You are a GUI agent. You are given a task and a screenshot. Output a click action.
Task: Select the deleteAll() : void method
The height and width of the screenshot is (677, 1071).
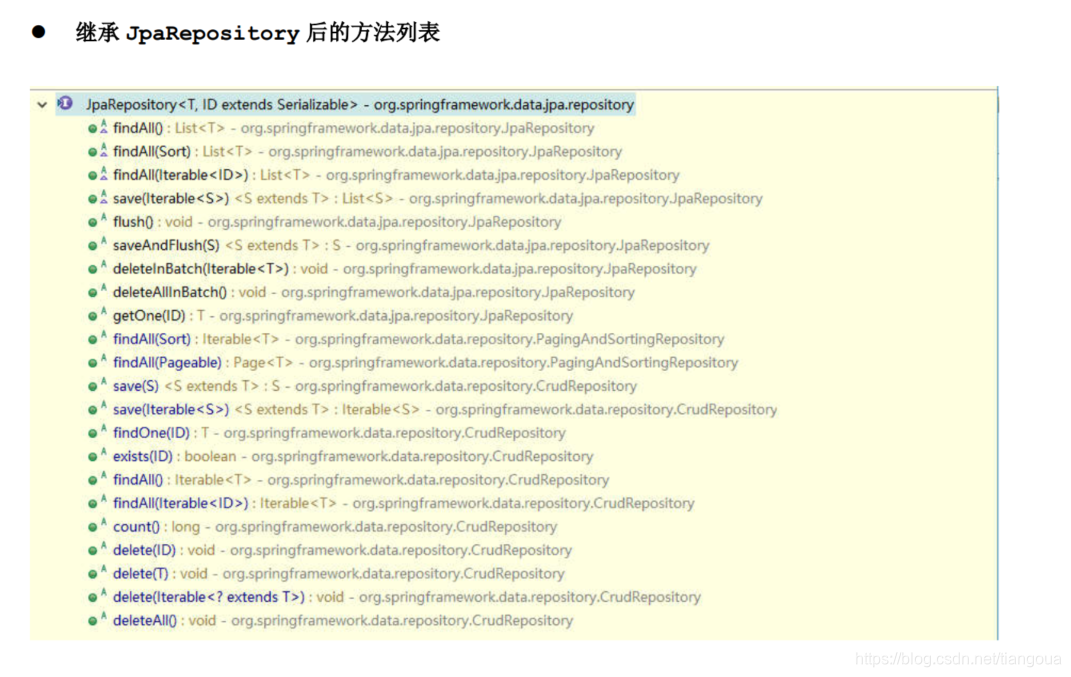pyautogui.click(x=343, y=620)
